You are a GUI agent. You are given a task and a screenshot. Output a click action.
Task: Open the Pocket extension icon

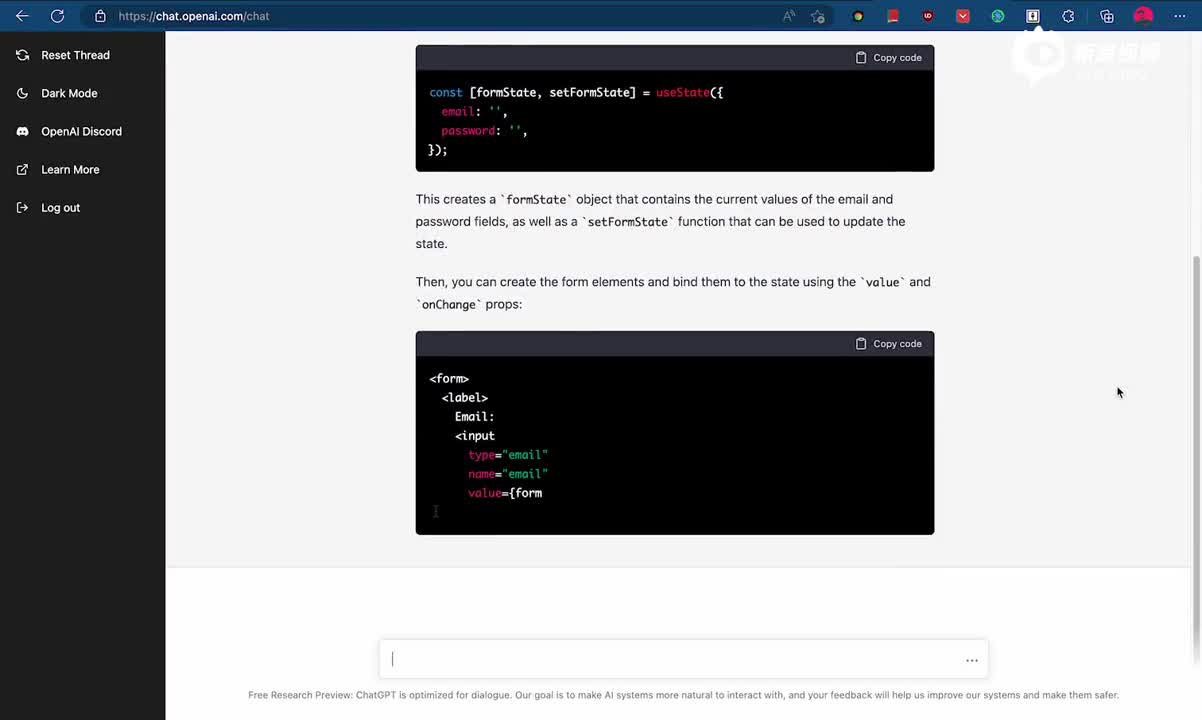coord(963,16)
